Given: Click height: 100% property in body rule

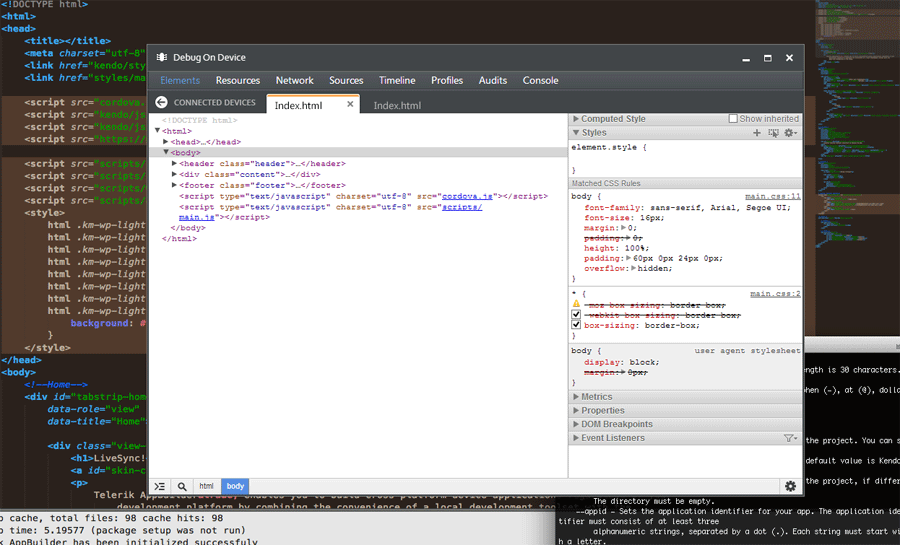Looking at the screenshot, I should point(616,248).
